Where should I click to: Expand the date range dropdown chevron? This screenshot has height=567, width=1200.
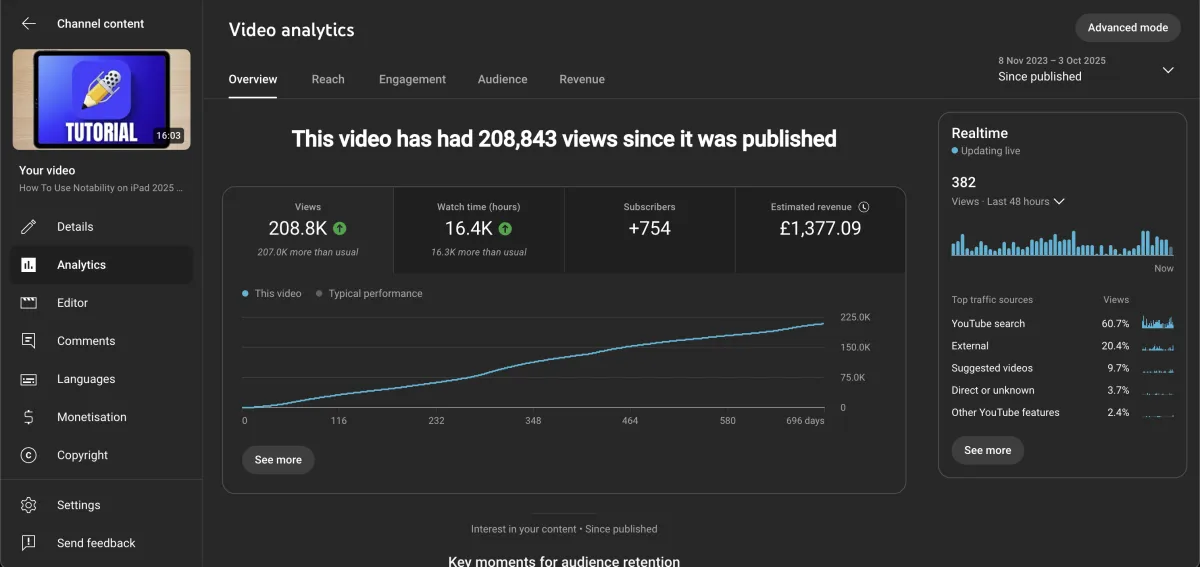tap(1168, 70)
